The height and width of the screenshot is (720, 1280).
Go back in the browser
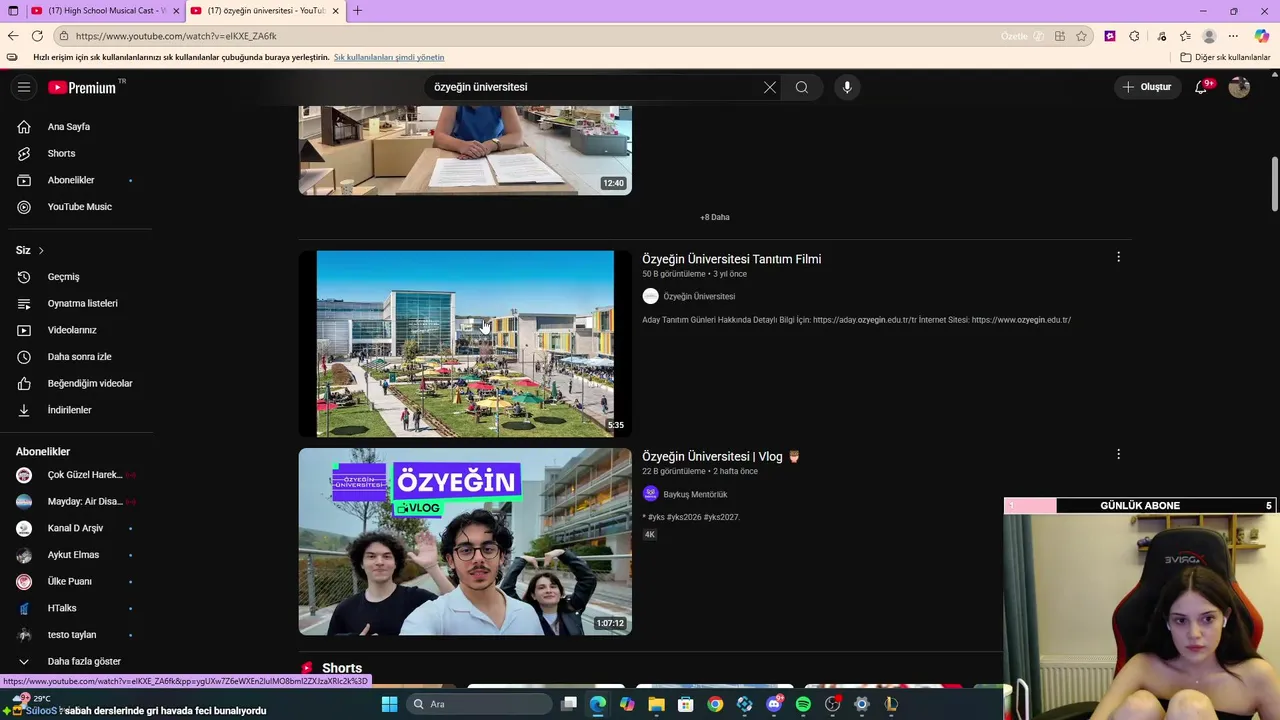(13, 36)
